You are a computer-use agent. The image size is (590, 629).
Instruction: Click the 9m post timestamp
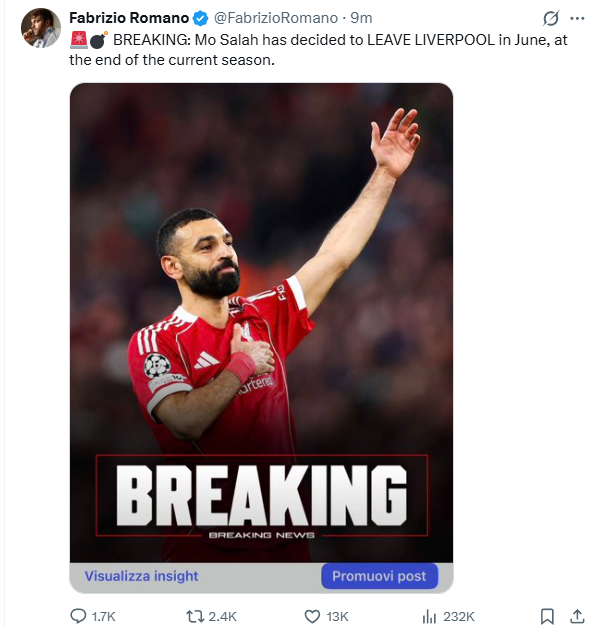[x=361, y=18]
